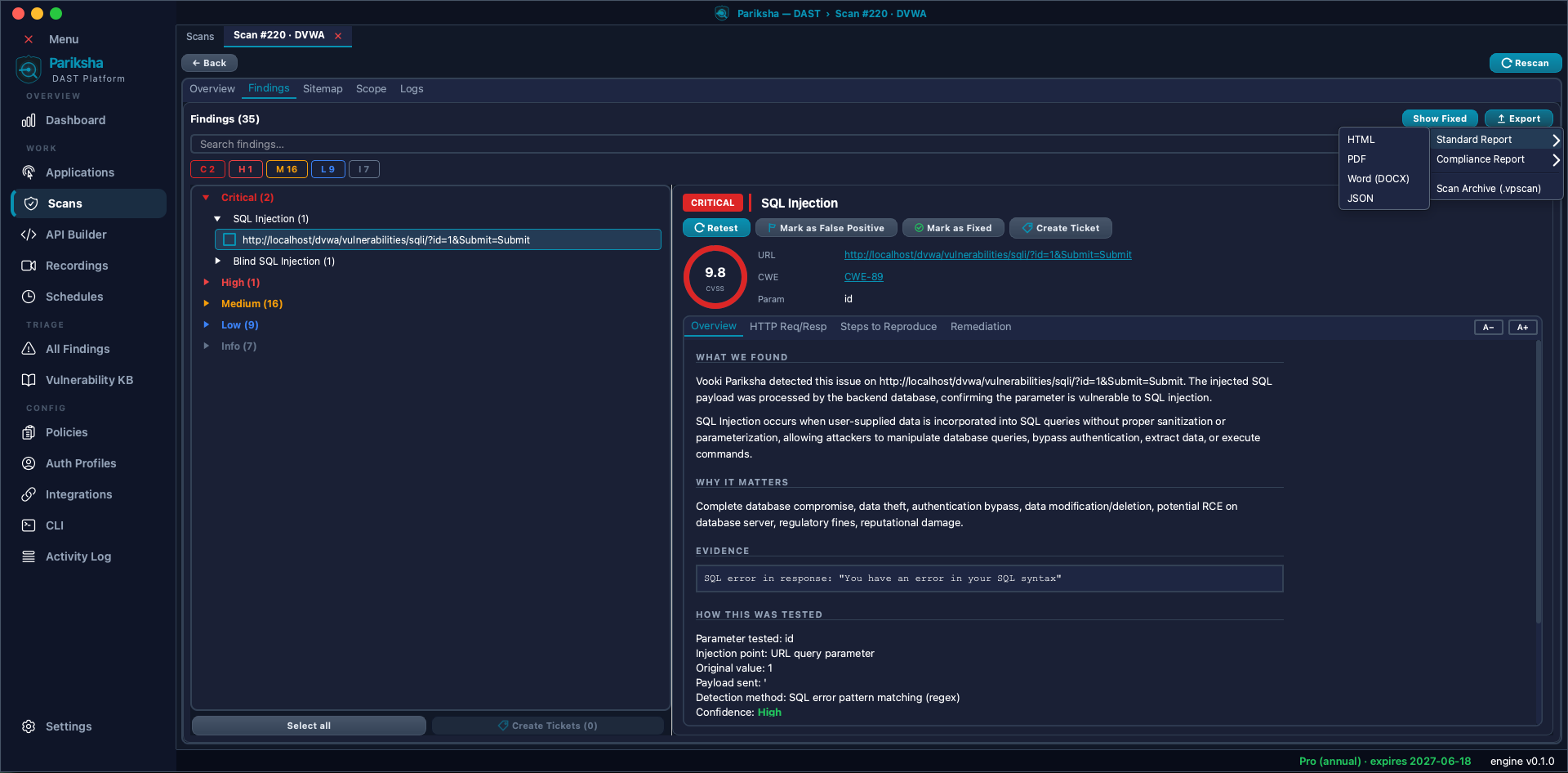
Task: Click the Search findings input field
Action: pos(763,145)
